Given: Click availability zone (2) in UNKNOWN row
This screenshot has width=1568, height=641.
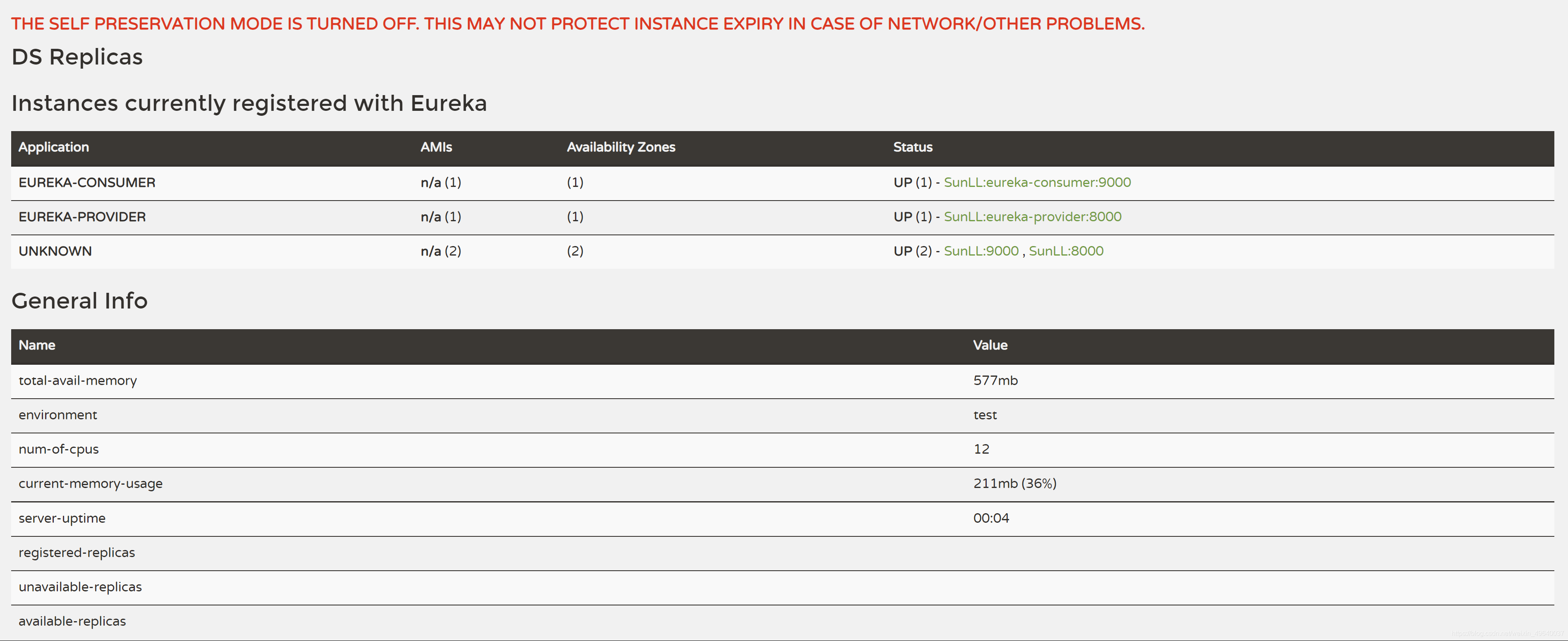Looking at the screenshot, I should click(575, 251).
